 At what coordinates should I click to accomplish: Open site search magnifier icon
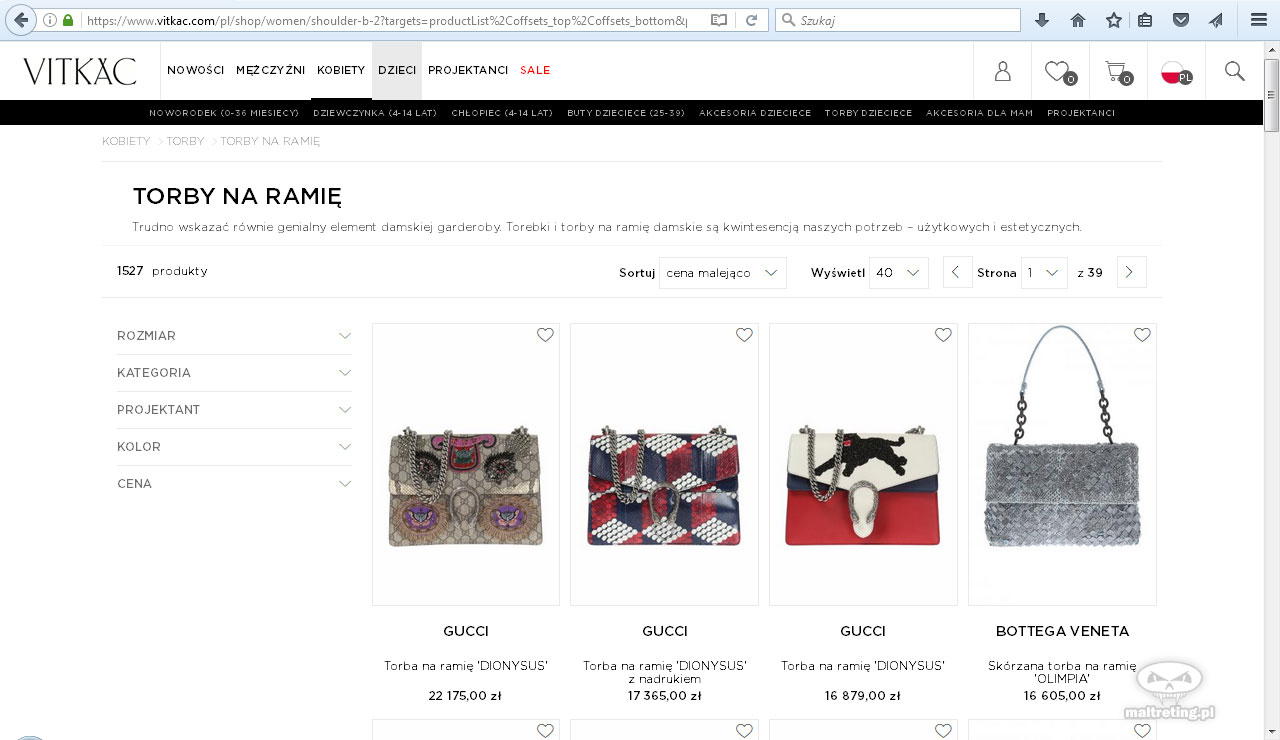(x=1235, y=71)
